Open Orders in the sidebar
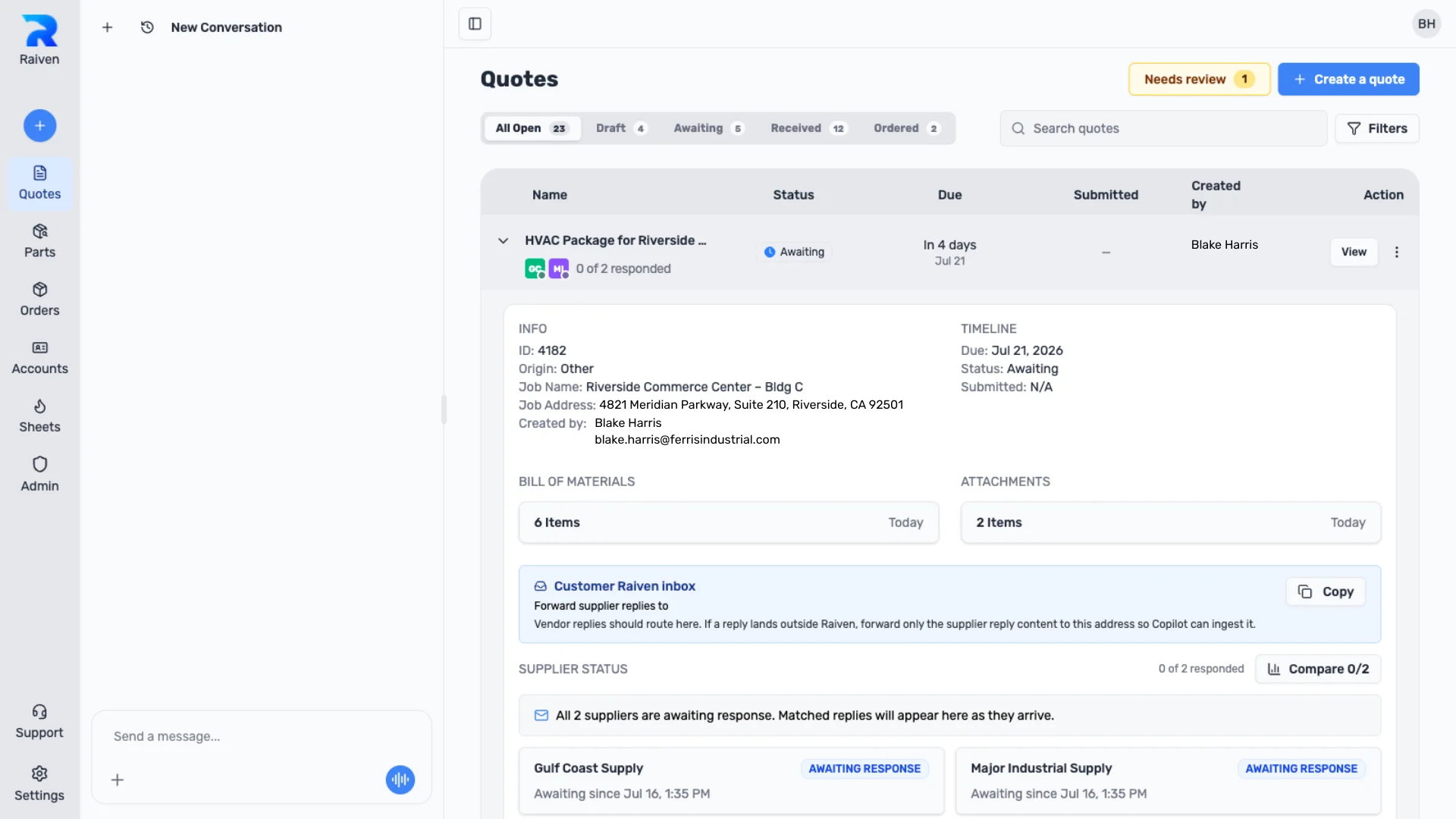This screenshot has height=819, width=1456. pos(39,300)
